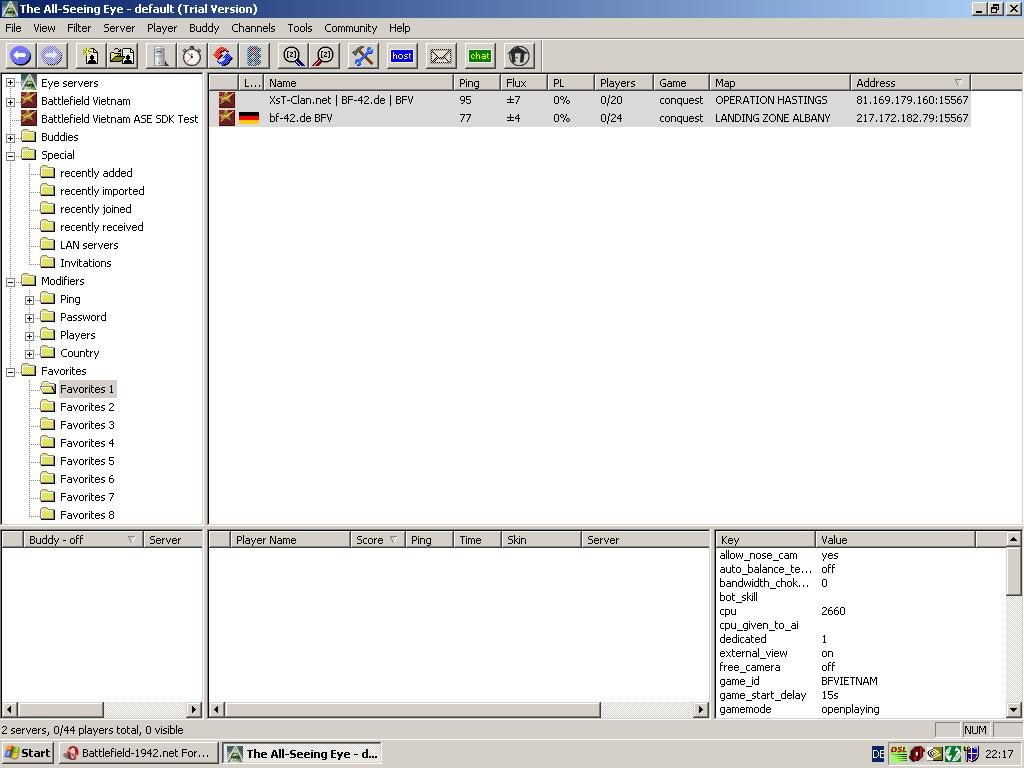This screenshot has width=1024, height=768.
Task: Select the LAN servers folder
Action: (x=89, y=245)
